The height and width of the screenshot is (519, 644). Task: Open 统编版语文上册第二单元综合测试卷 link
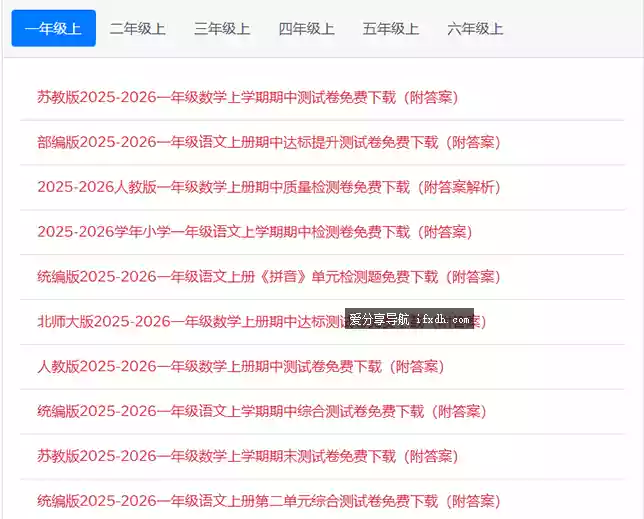pos(269,501)
